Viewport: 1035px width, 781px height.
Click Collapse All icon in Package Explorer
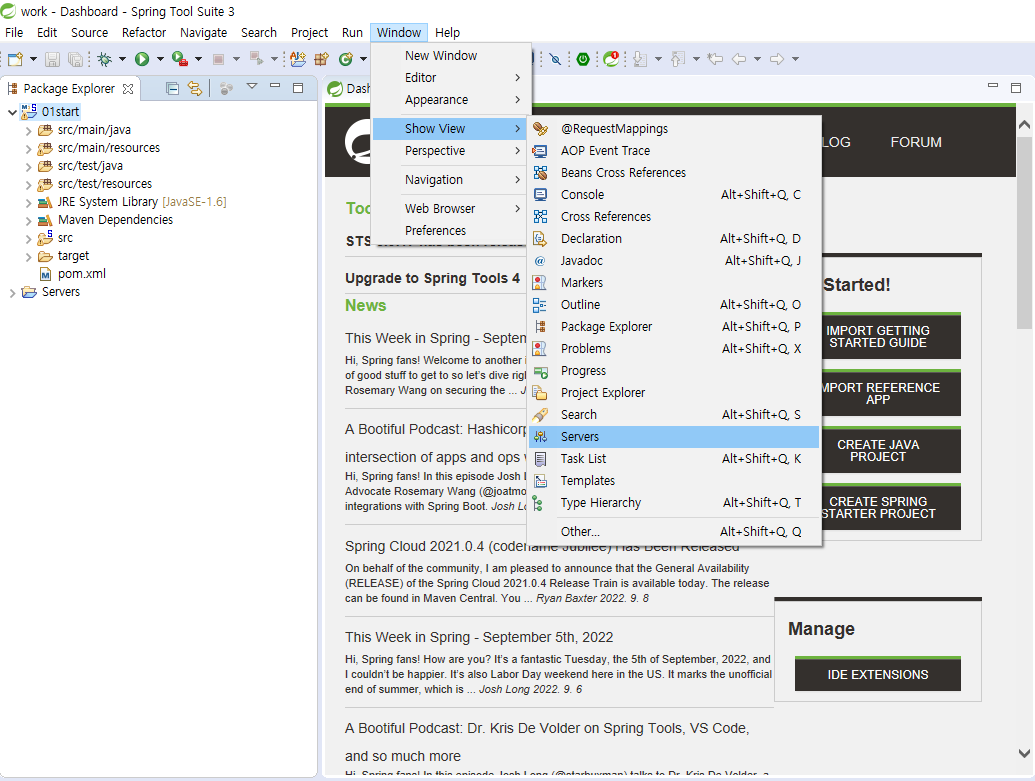click(x=172, y=88)
